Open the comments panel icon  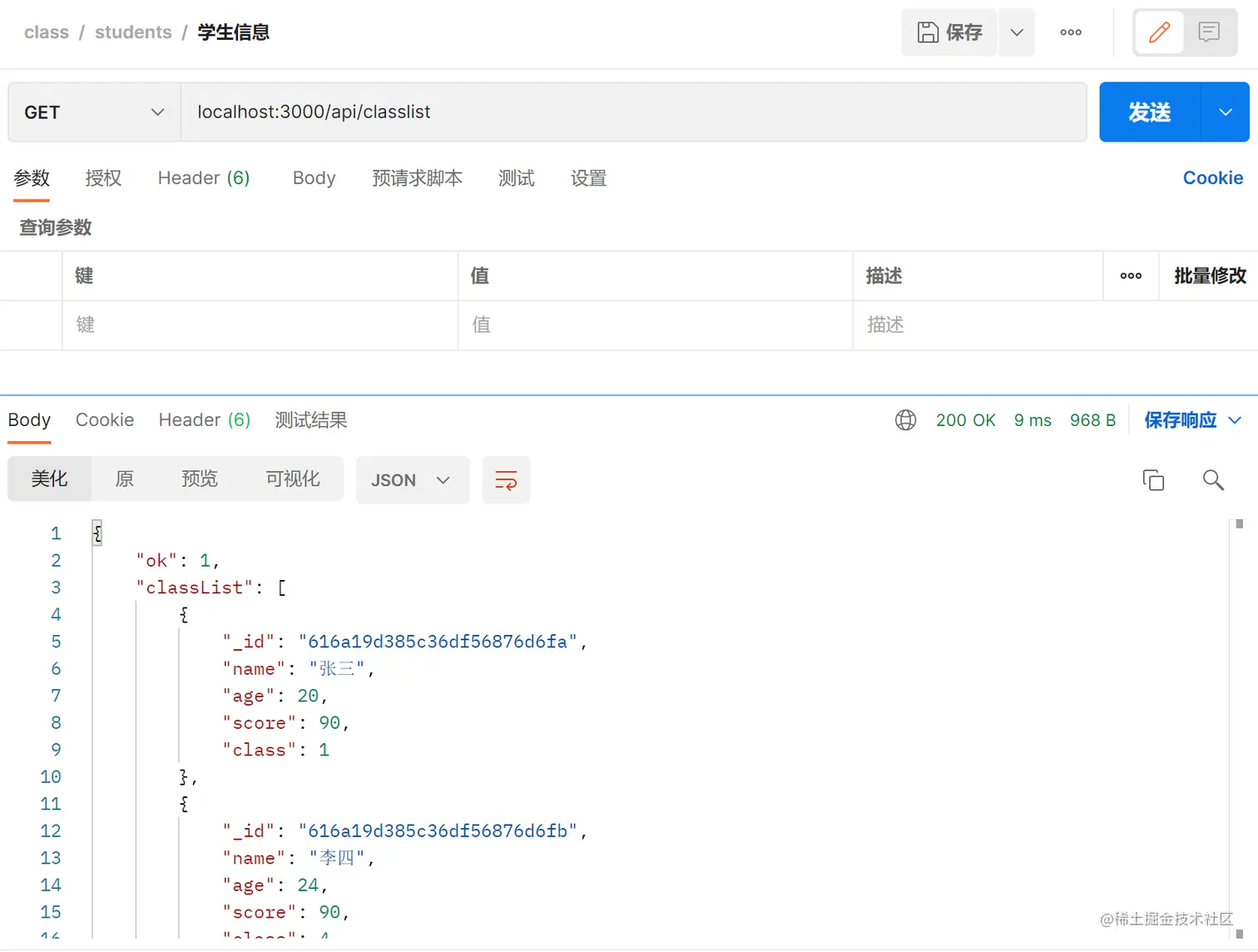(1209, 32)
